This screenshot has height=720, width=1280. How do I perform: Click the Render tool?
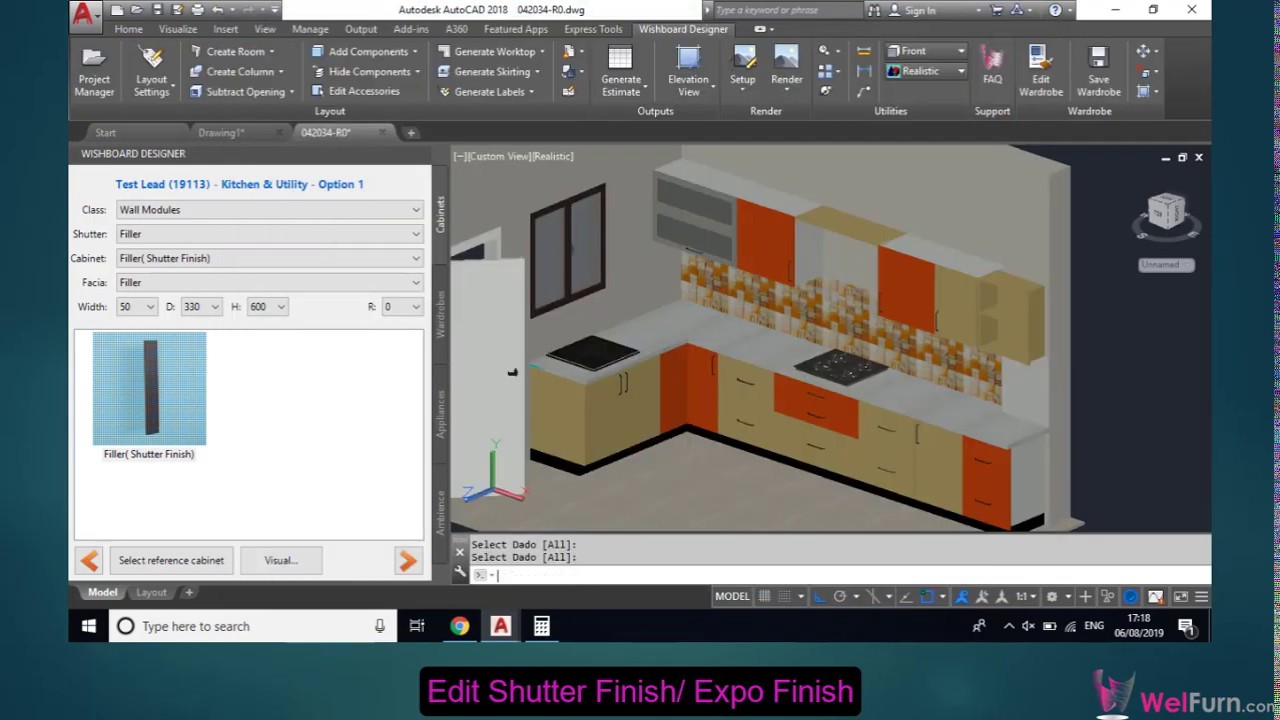pyautogui.click(x=787, y=66)
